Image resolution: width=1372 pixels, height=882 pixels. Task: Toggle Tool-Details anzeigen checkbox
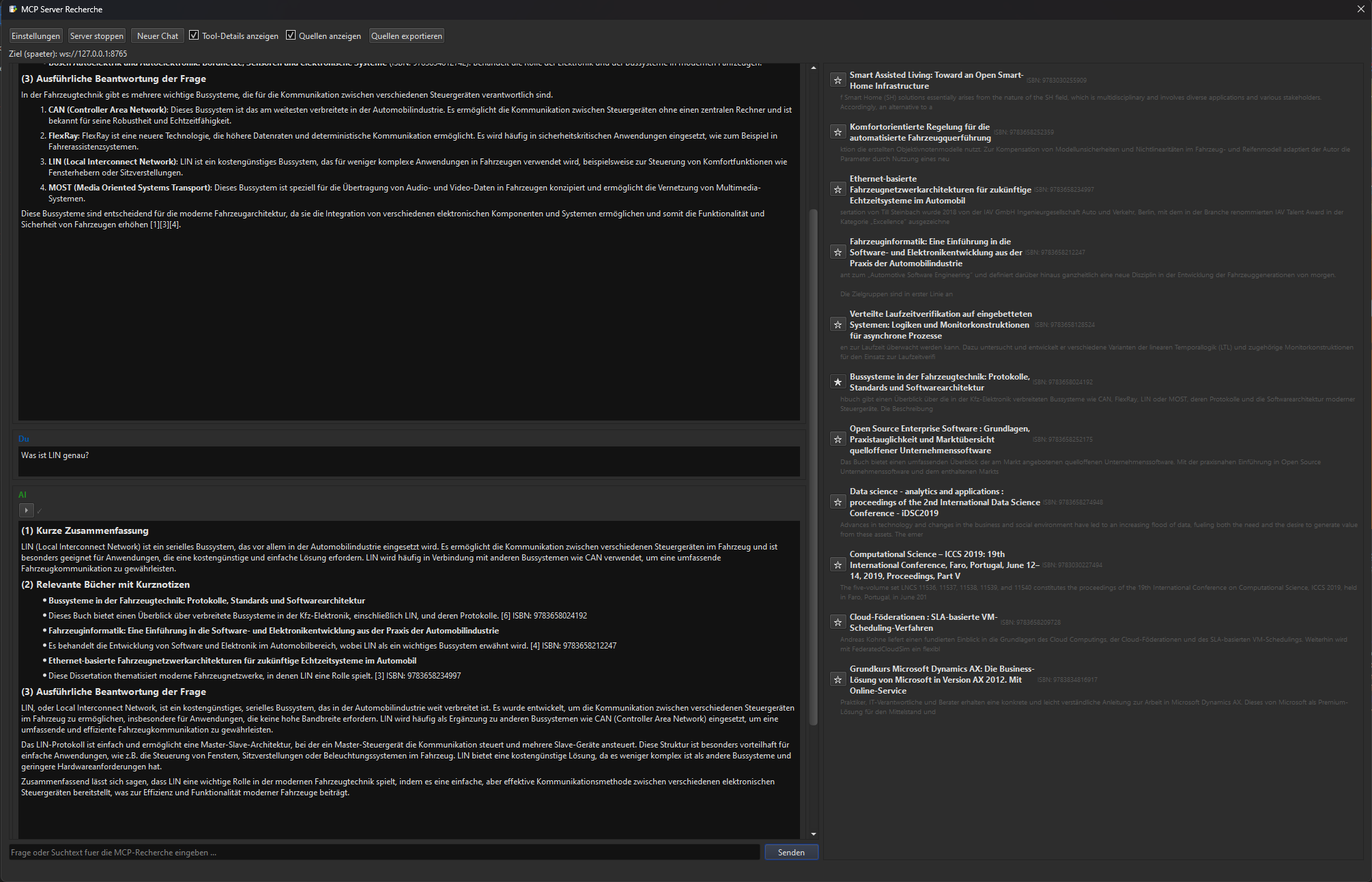tap(194, 35)
